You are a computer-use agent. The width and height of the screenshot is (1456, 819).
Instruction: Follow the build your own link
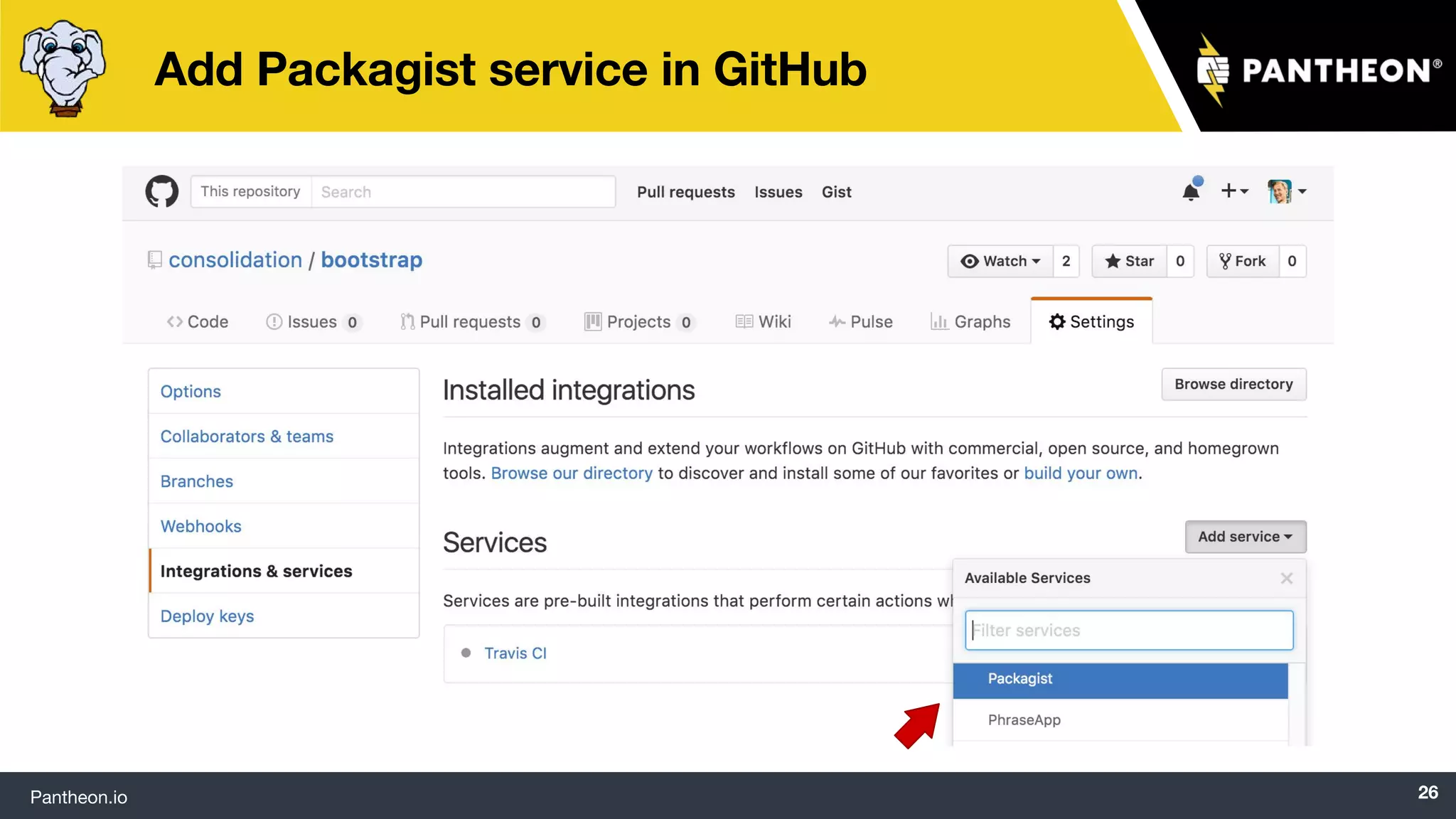click(x=1081, y=473)
